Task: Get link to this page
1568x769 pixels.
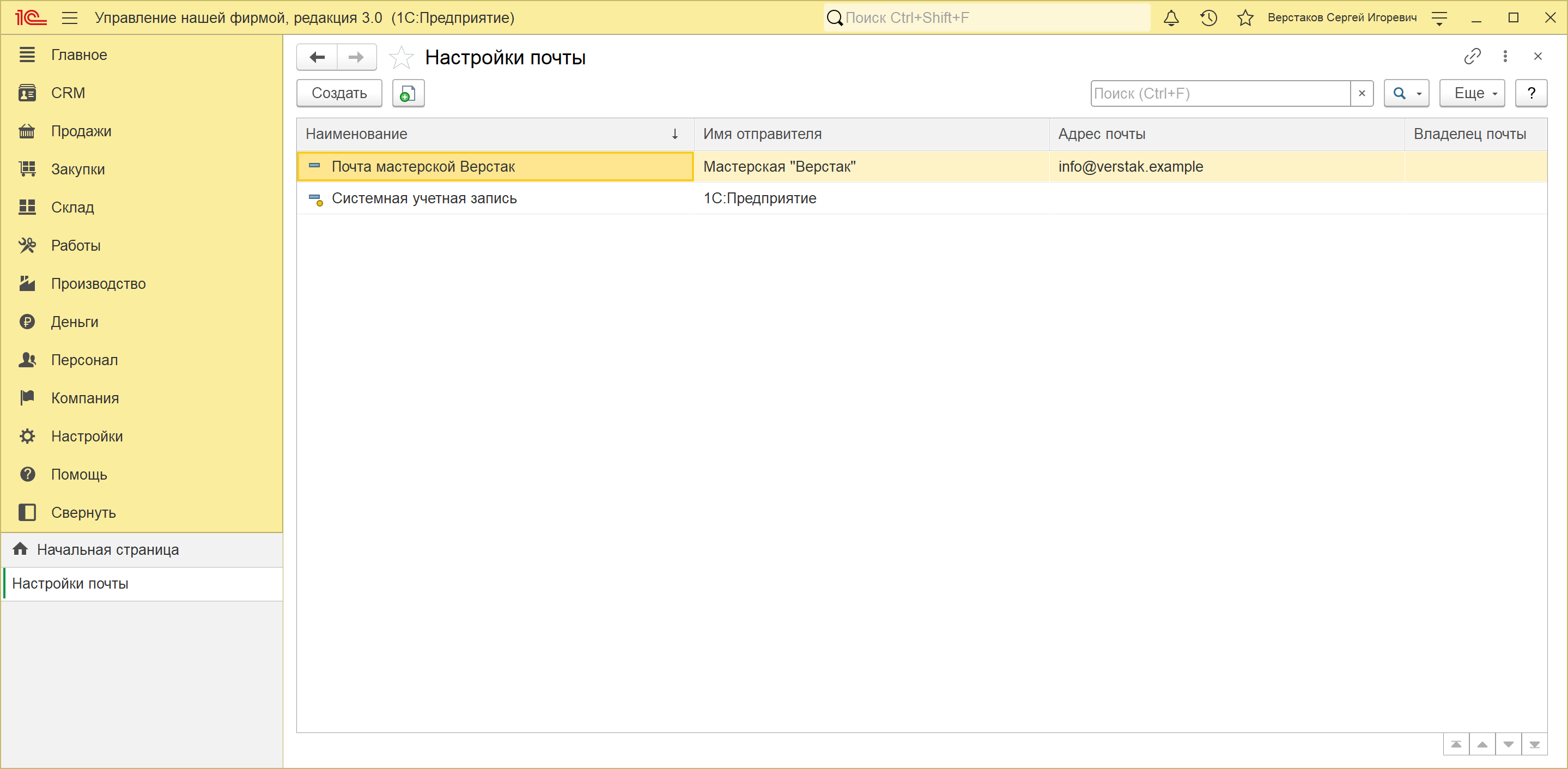Action: coord(1473,57)
